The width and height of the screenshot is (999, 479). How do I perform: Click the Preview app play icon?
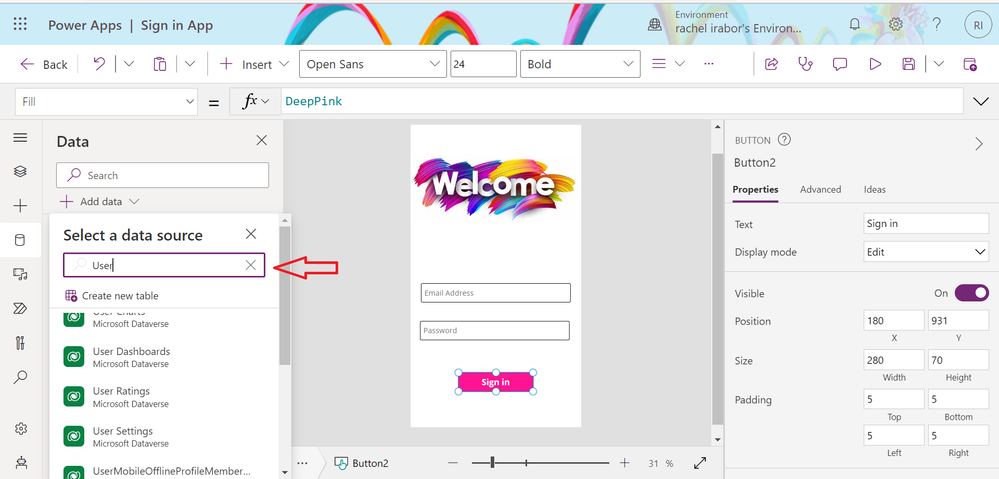click(875, 64)
